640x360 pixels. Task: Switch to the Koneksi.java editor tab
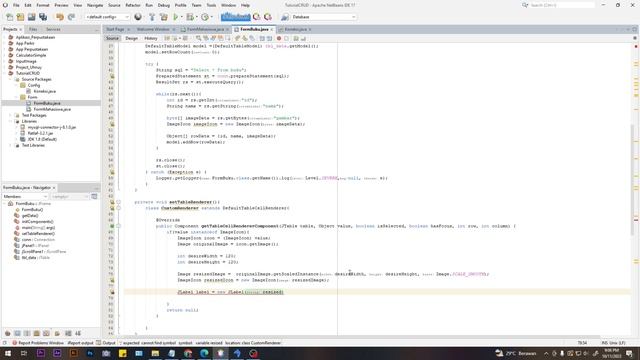click(x=296, y=29)
